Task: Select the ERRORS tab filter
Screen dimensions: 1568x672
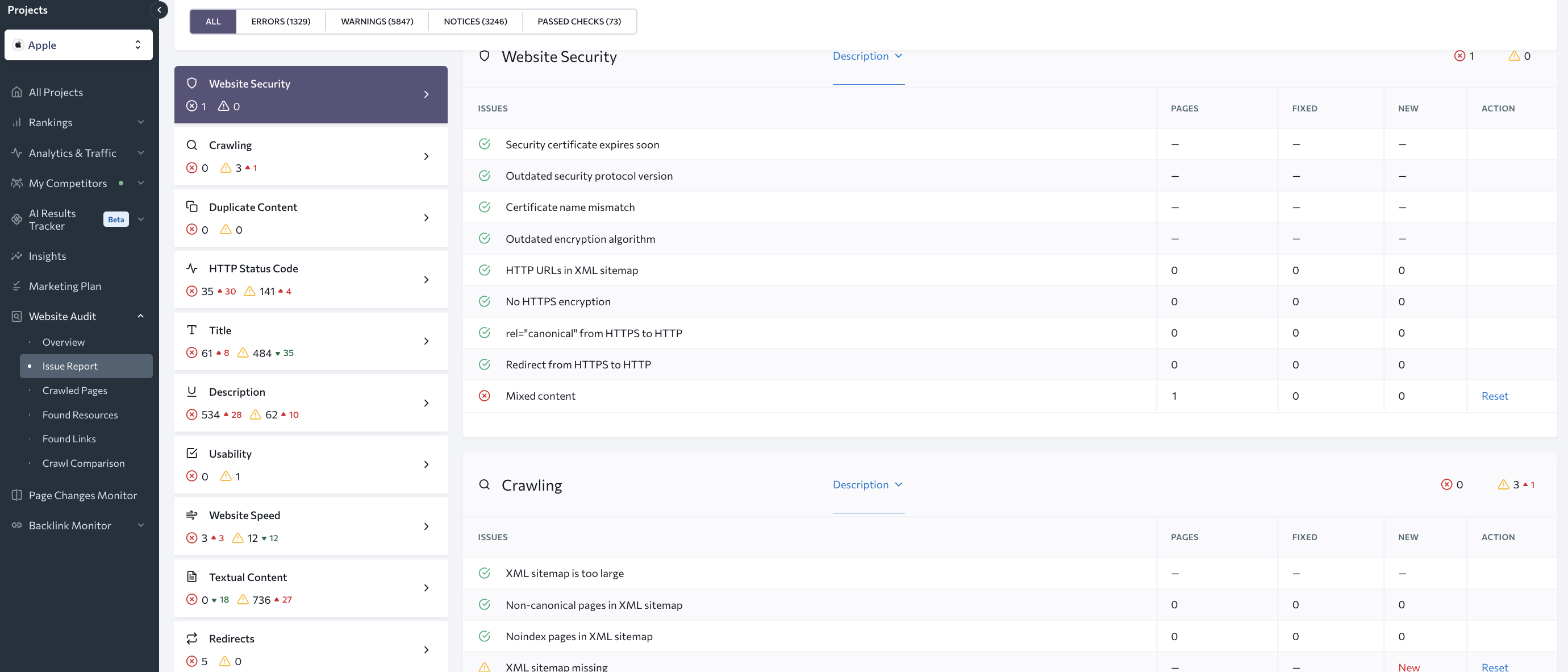Action: click(280, 20)
